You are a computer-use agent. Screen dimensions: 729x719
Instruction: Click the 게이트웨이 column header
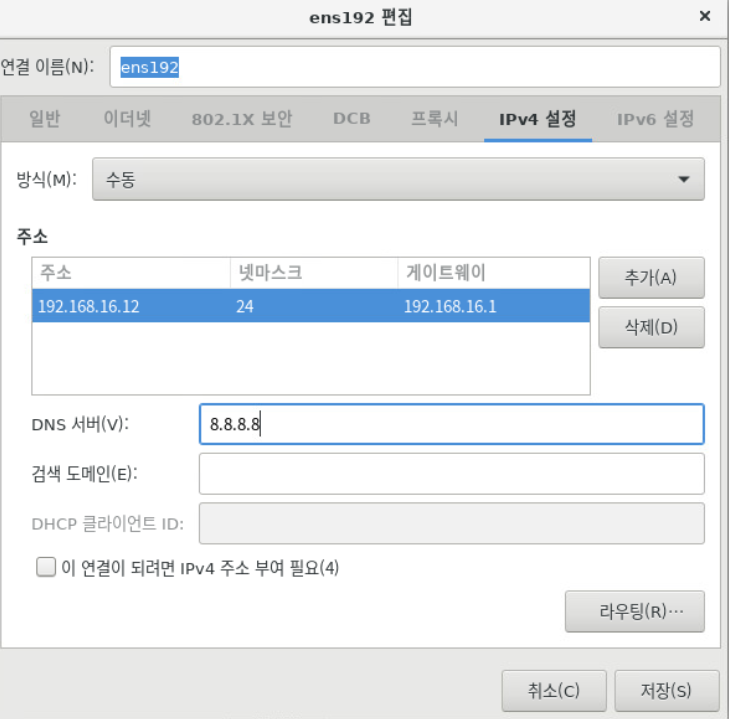(x=494, y=273)
